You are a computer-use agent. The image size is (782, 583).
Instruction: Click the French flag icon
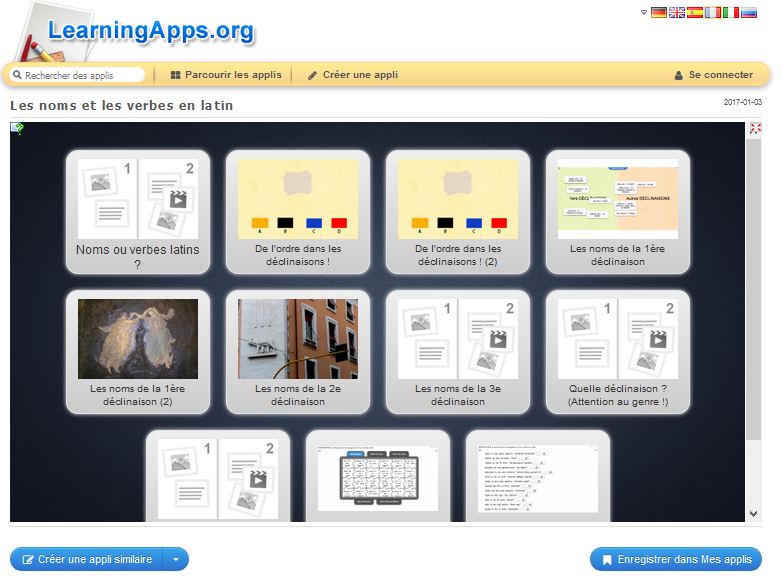coord(713,13)
